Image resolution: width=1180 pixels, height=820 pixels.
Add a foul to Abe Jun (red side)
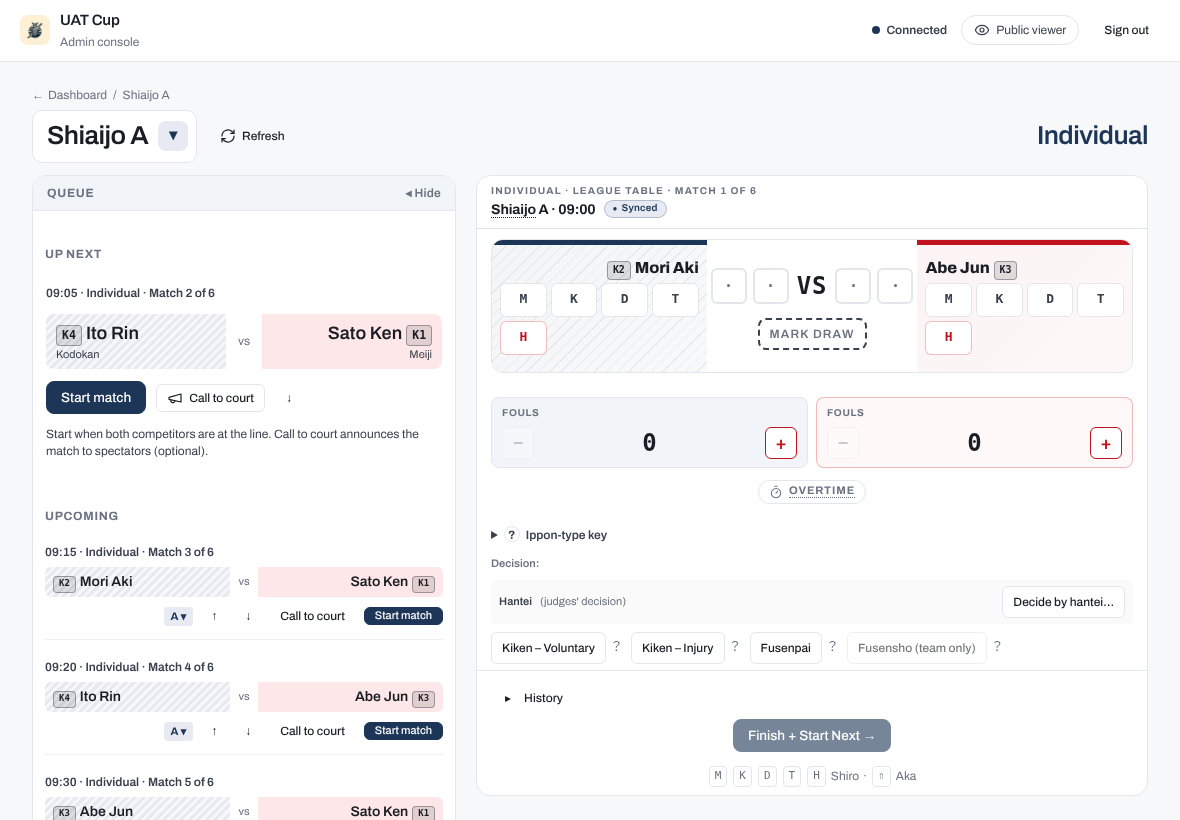[x=1106, y=443]
